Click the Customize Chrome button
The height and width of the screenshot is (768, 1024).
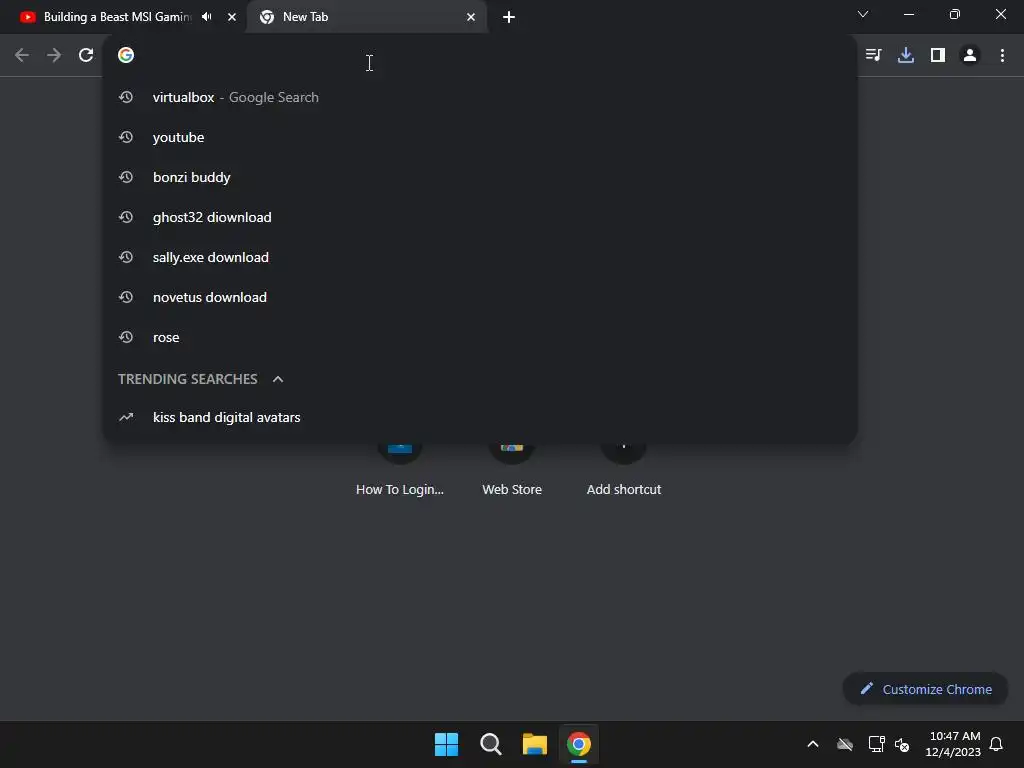coord(925,689)
